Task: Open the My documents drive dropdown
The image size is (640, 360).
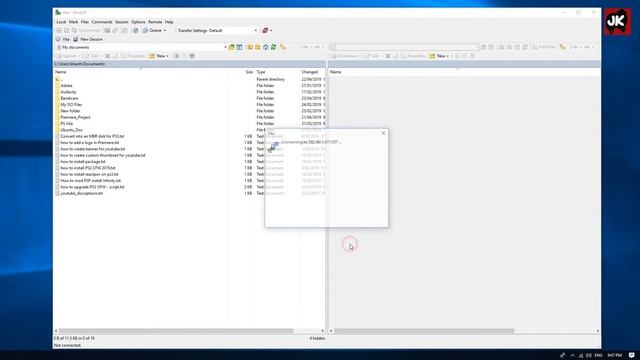Action: click(141, 47)
